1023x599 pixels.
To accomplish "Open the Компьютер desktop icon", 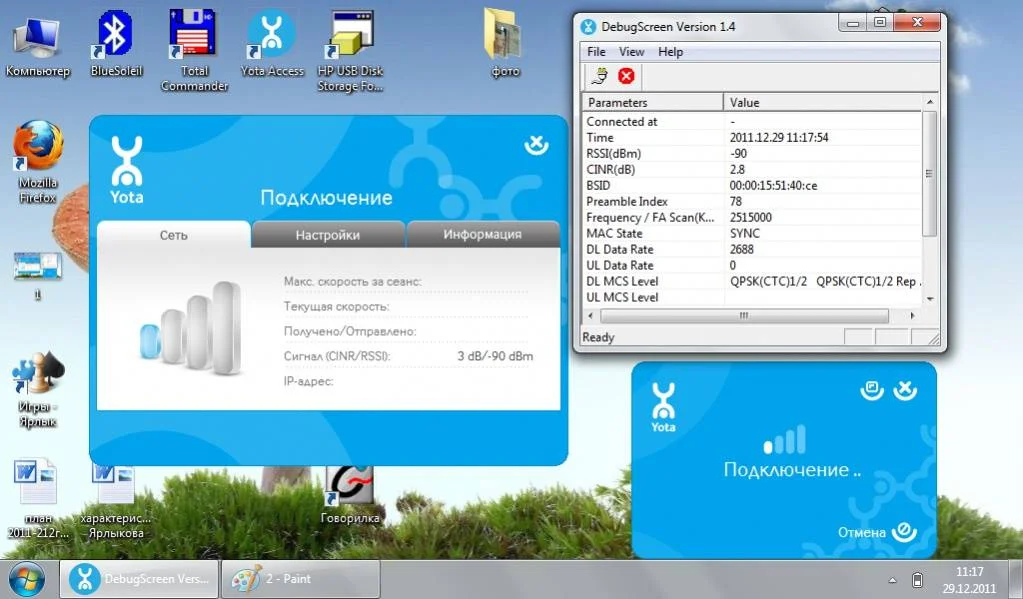I will pyautogui.click(x=37, y=46).
